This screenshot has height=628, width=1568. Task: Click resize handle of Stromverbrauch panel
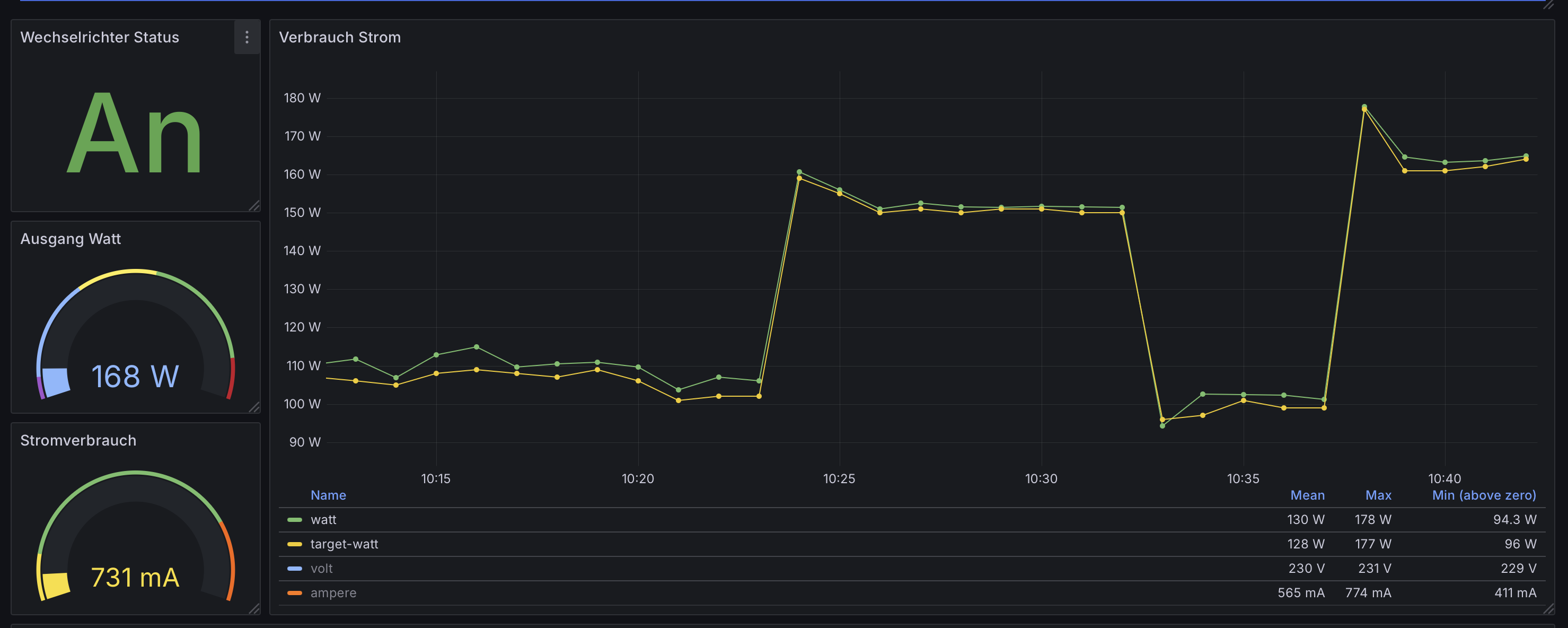tap(254, 608)
